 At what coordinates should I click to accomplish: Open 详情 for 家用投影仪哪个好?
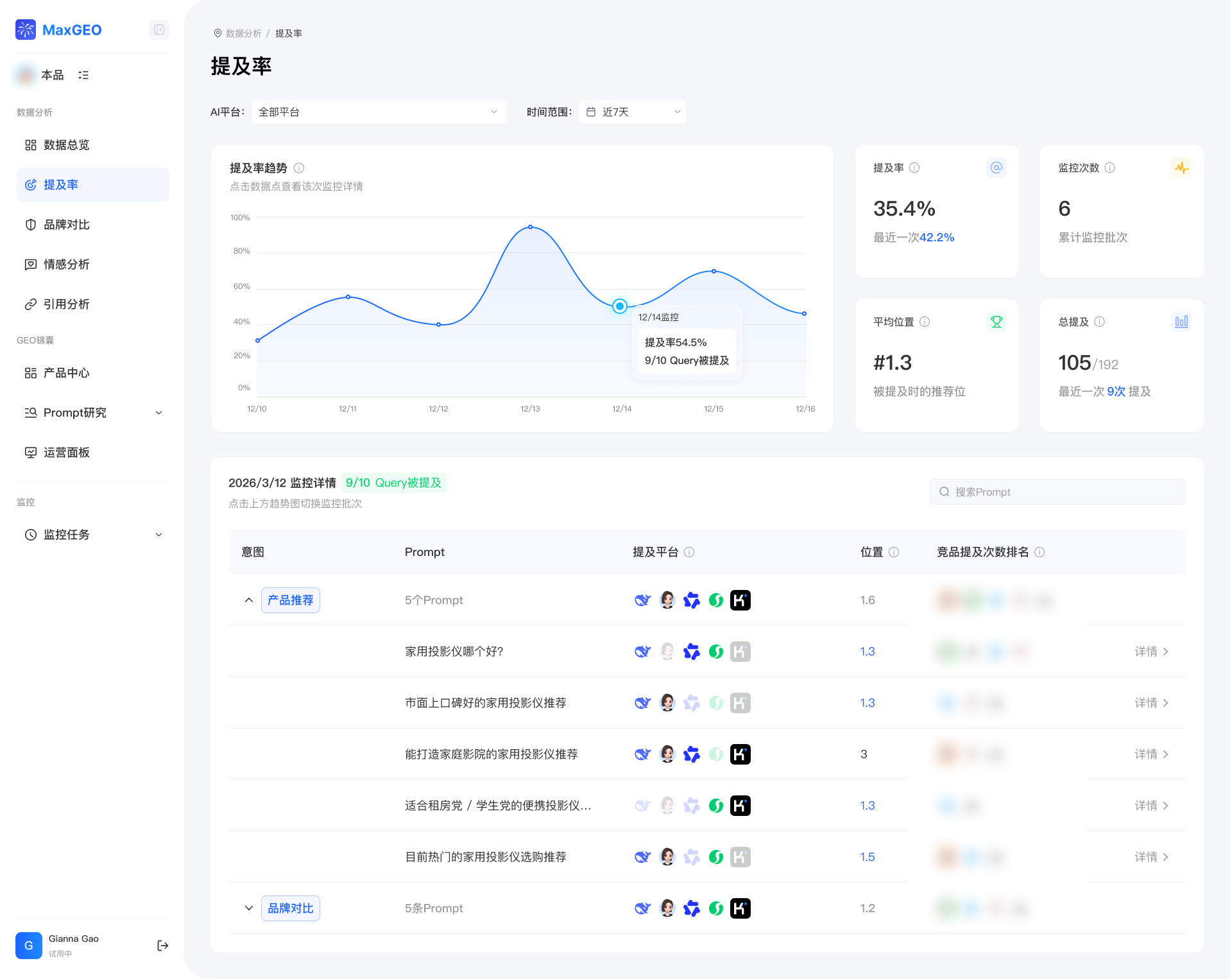1151,652
